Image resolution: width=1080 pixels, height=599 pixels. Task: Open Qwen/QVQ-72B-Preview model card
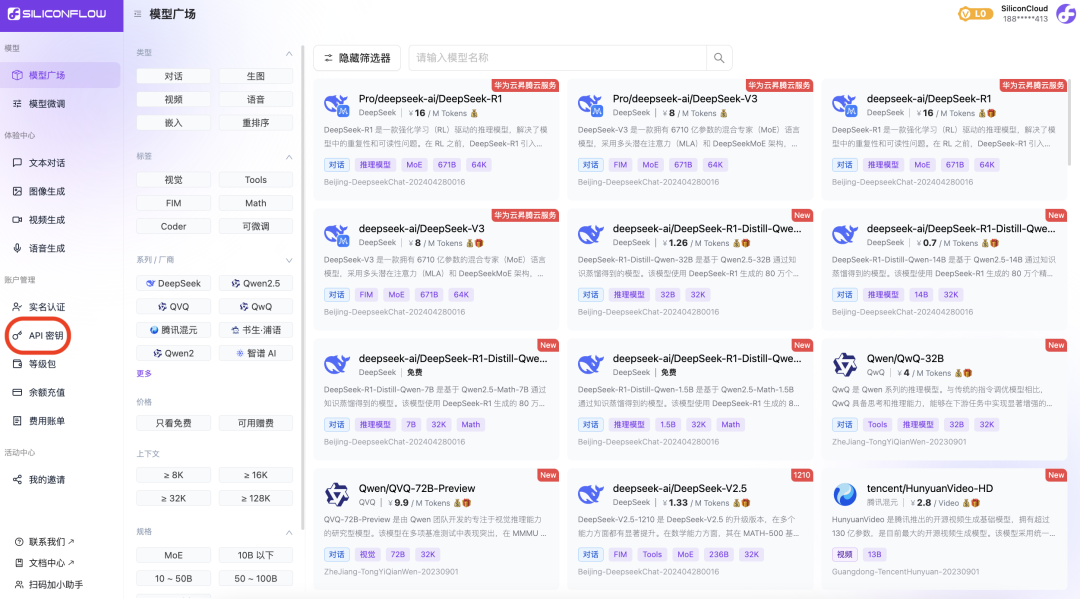pyautogui.click(x=437, y=529)
